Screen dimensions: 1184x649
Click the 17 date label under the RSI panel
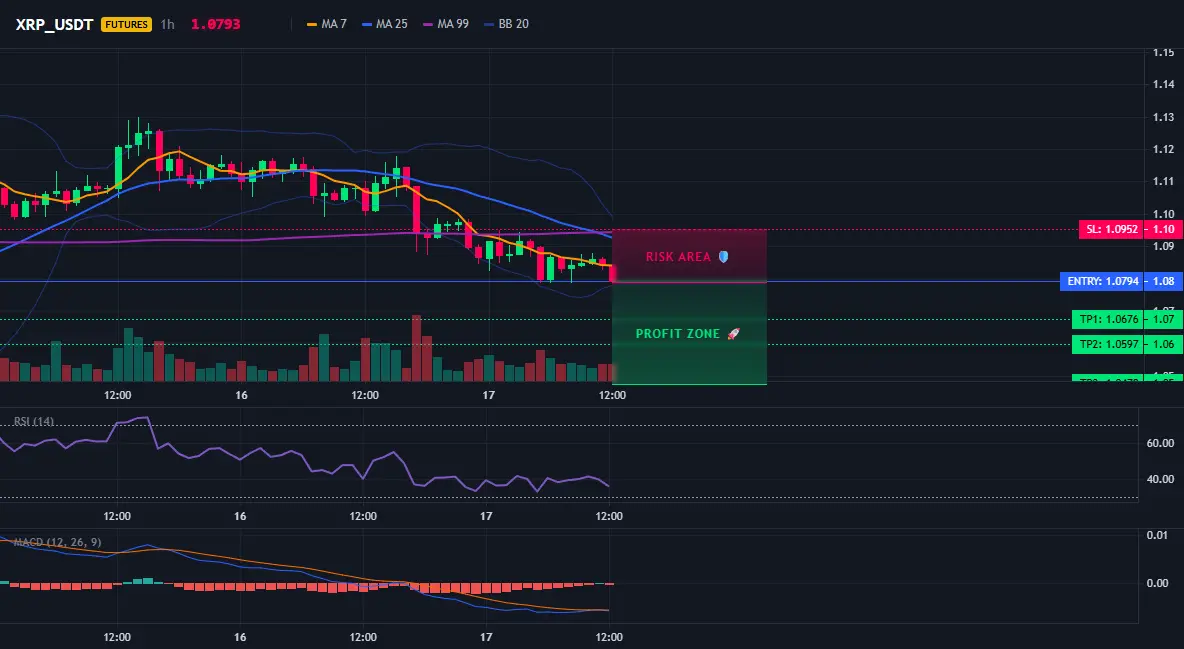pyautogui.click(x=486, y=516)
